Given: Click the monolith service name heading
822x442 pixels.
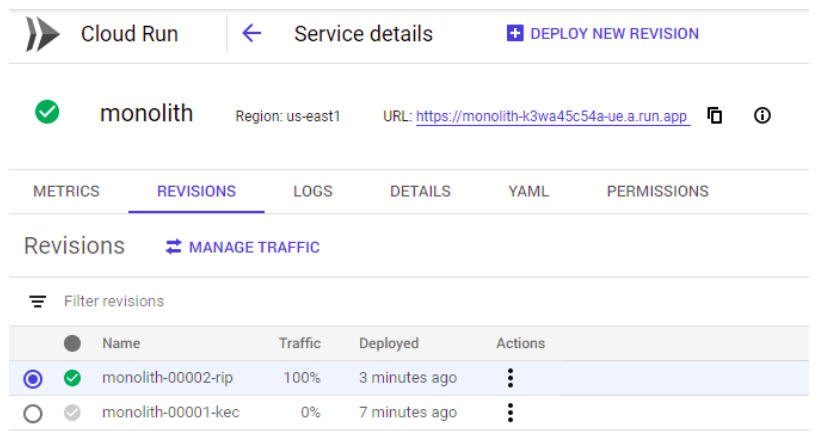Looking at the screenshot, I should (x=147, y=113).
